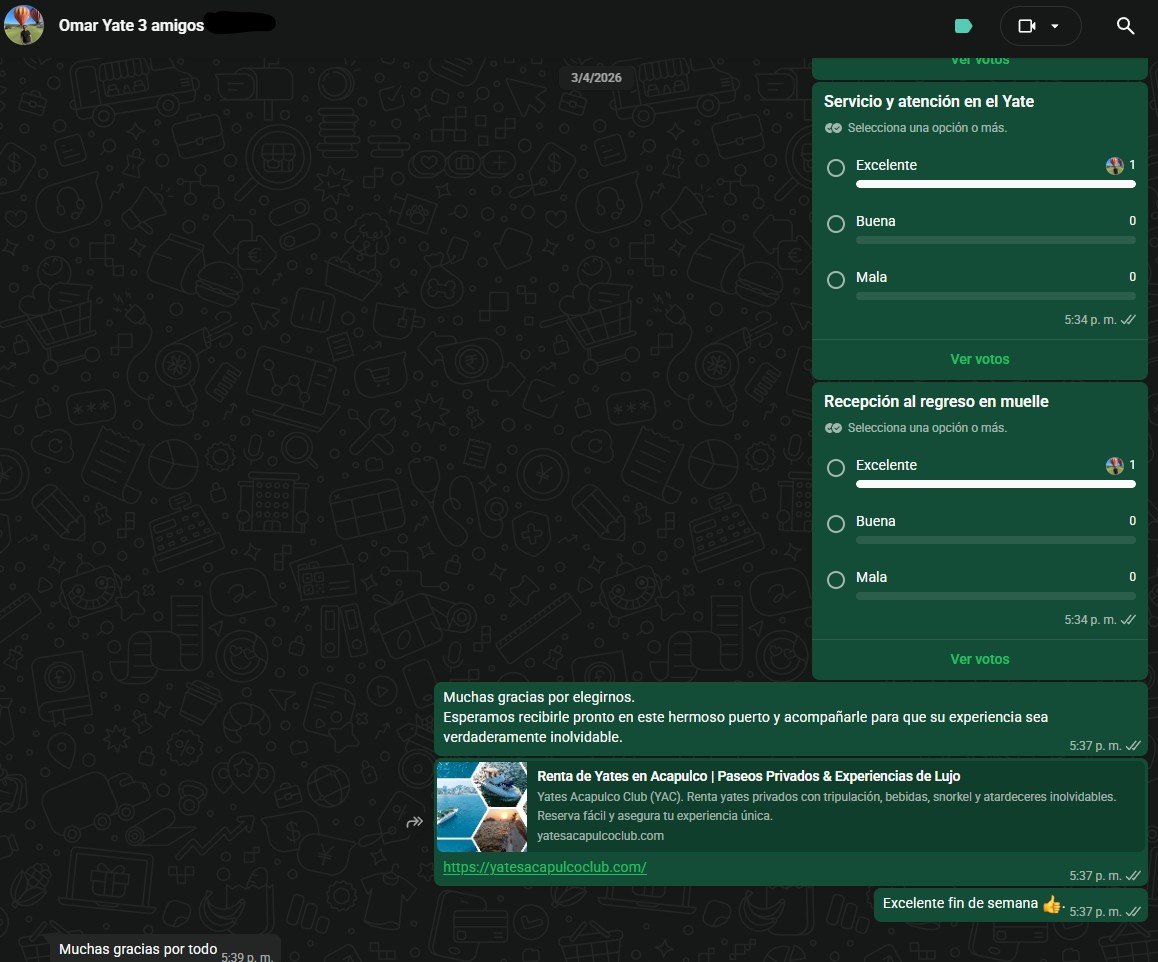Start a video call with camera icon
Viewport: 1158px width, 962px height.
tap(1027, 26)
